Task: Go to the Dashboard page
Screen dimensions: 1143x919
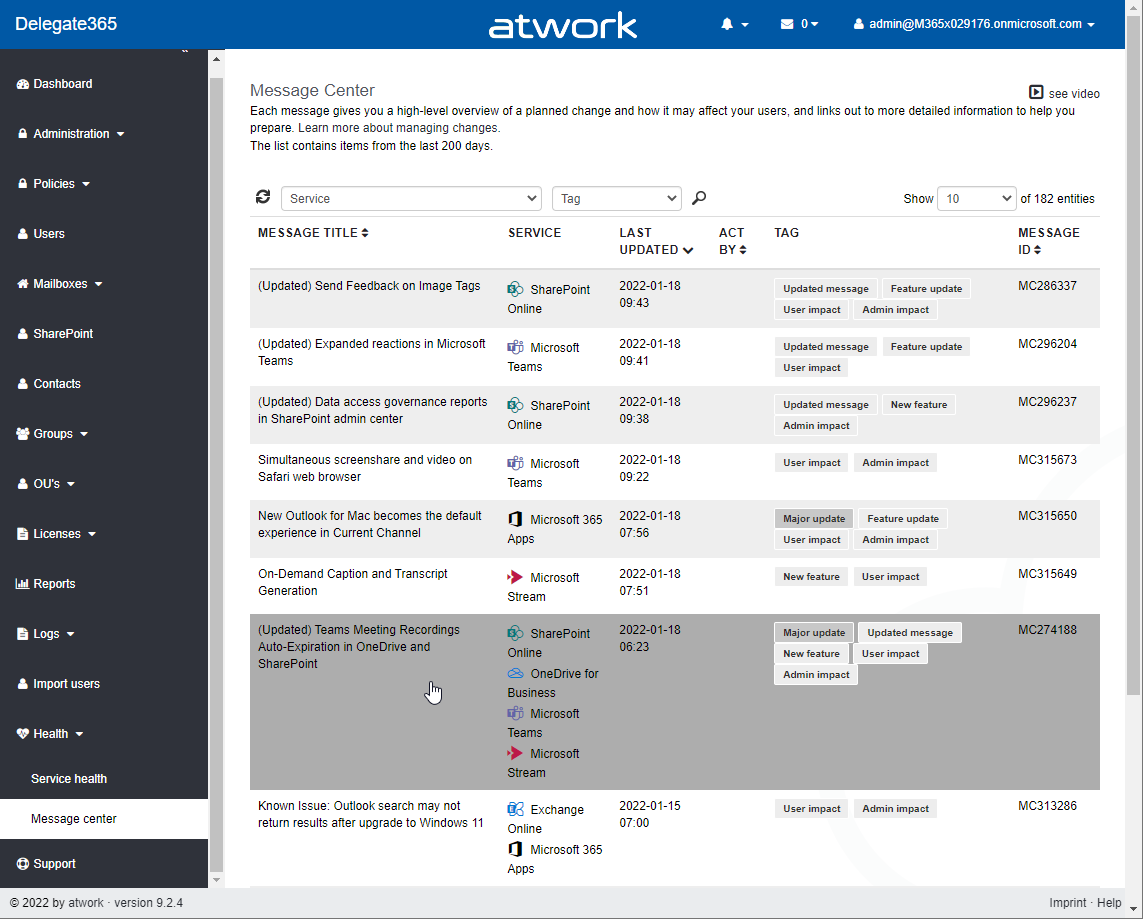Action: [x=62, y=84]
